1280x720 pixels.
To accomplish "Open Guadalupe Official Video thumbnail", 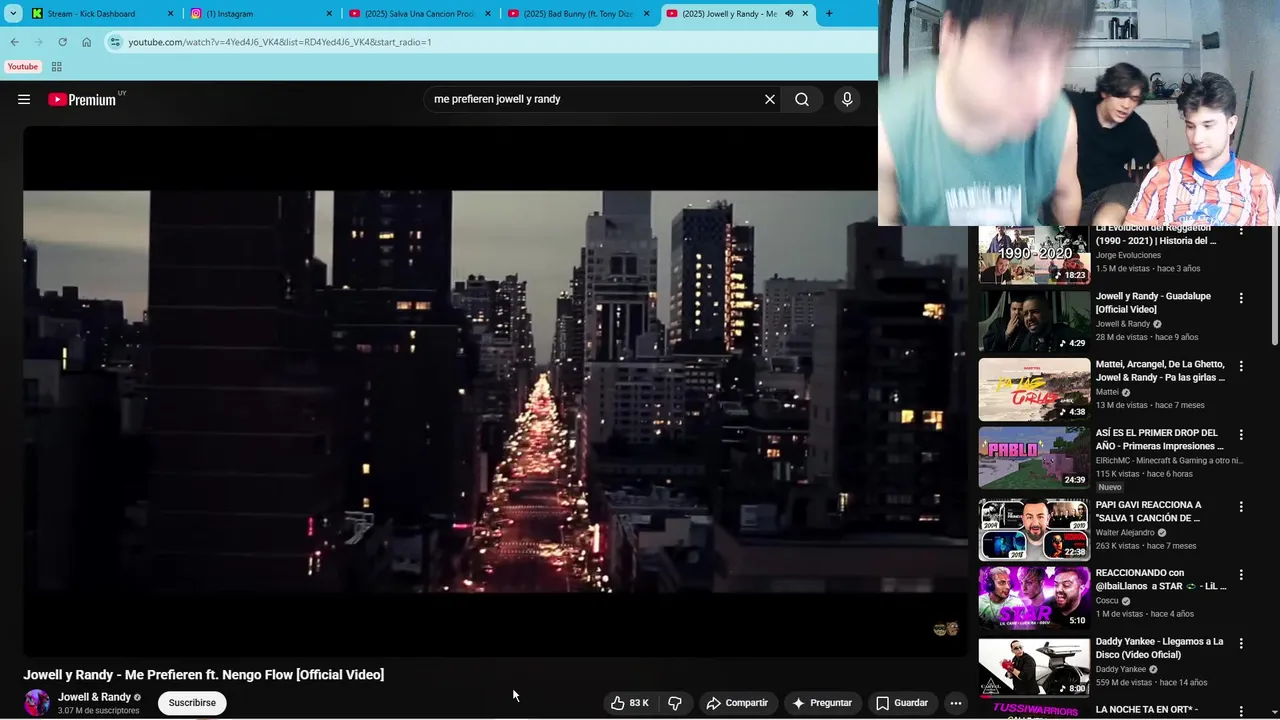I will click(x=1034, y=321).
